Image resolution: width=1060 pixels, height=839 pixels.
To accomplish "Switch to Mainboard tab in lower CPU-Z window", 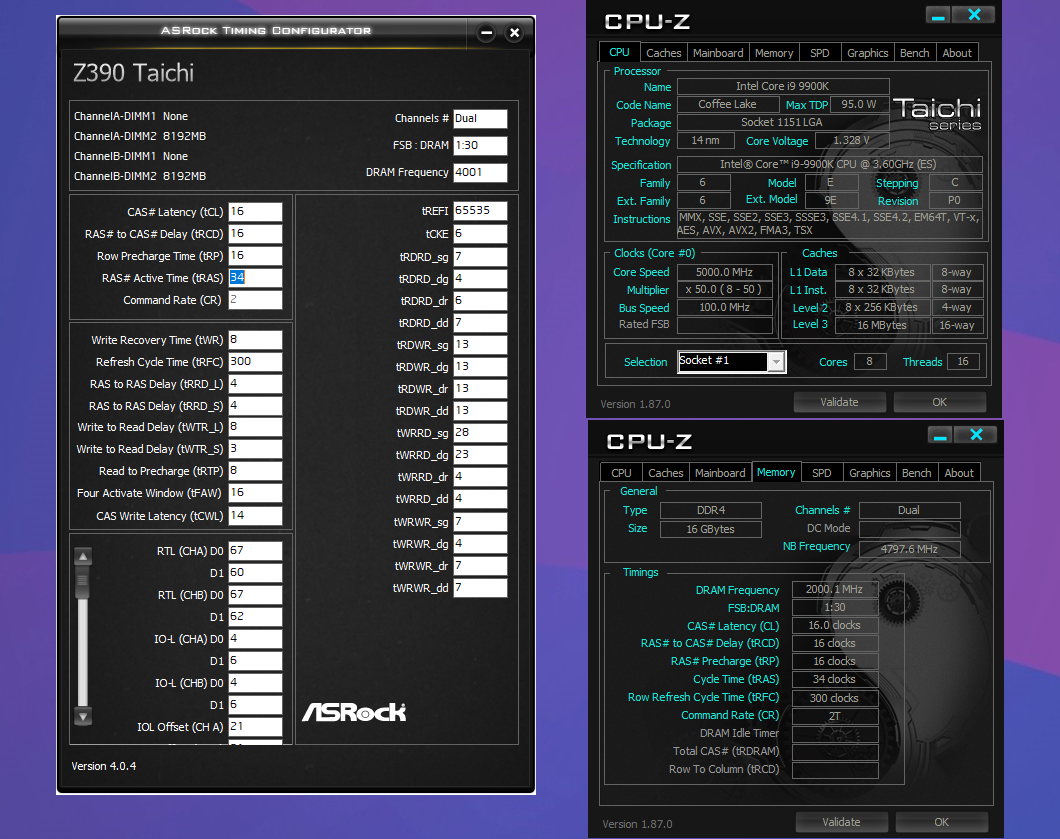I will (720, 473).
